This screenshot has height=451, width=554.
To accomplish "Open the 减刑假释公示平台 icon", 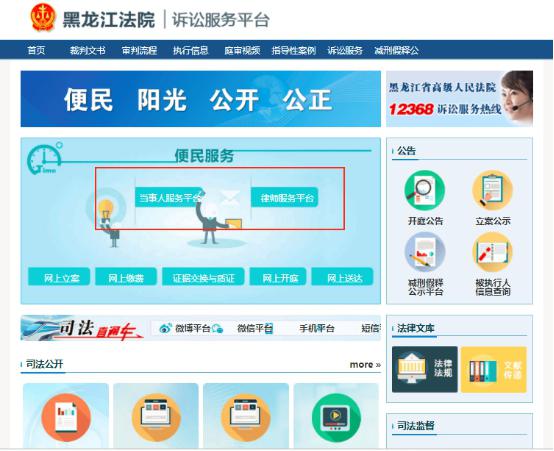I will pyautogui.click(x=424, y=252).
